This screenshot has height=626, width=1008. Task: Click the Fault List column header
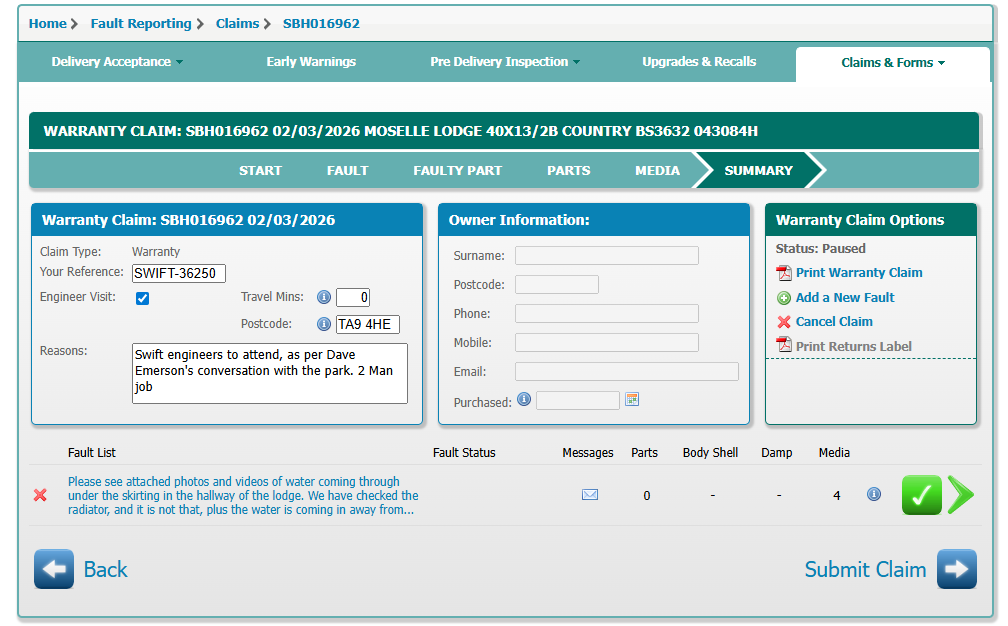[92, 452]
